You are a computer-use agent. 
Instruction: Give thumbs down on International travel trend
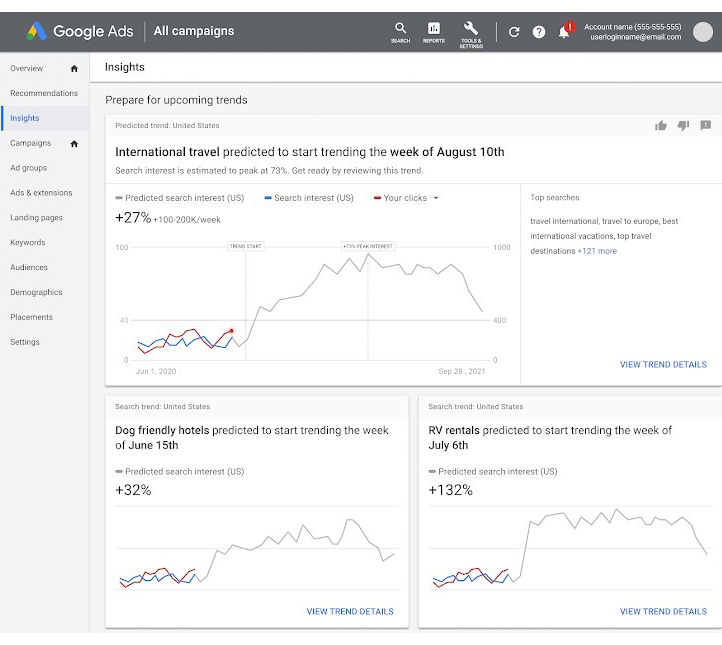click(683, 125)
